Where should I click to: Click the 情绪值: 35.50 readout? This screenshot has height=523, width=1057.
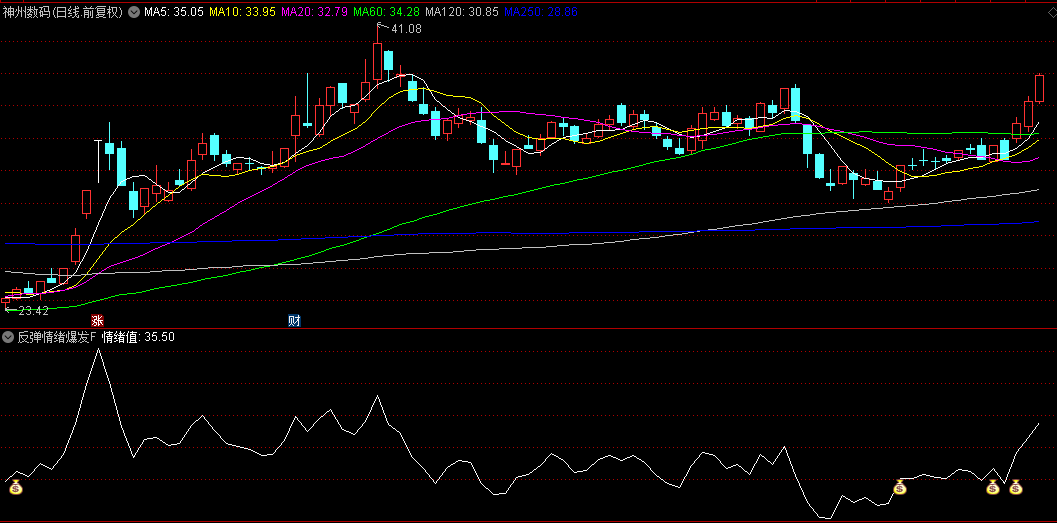(138, 337)
